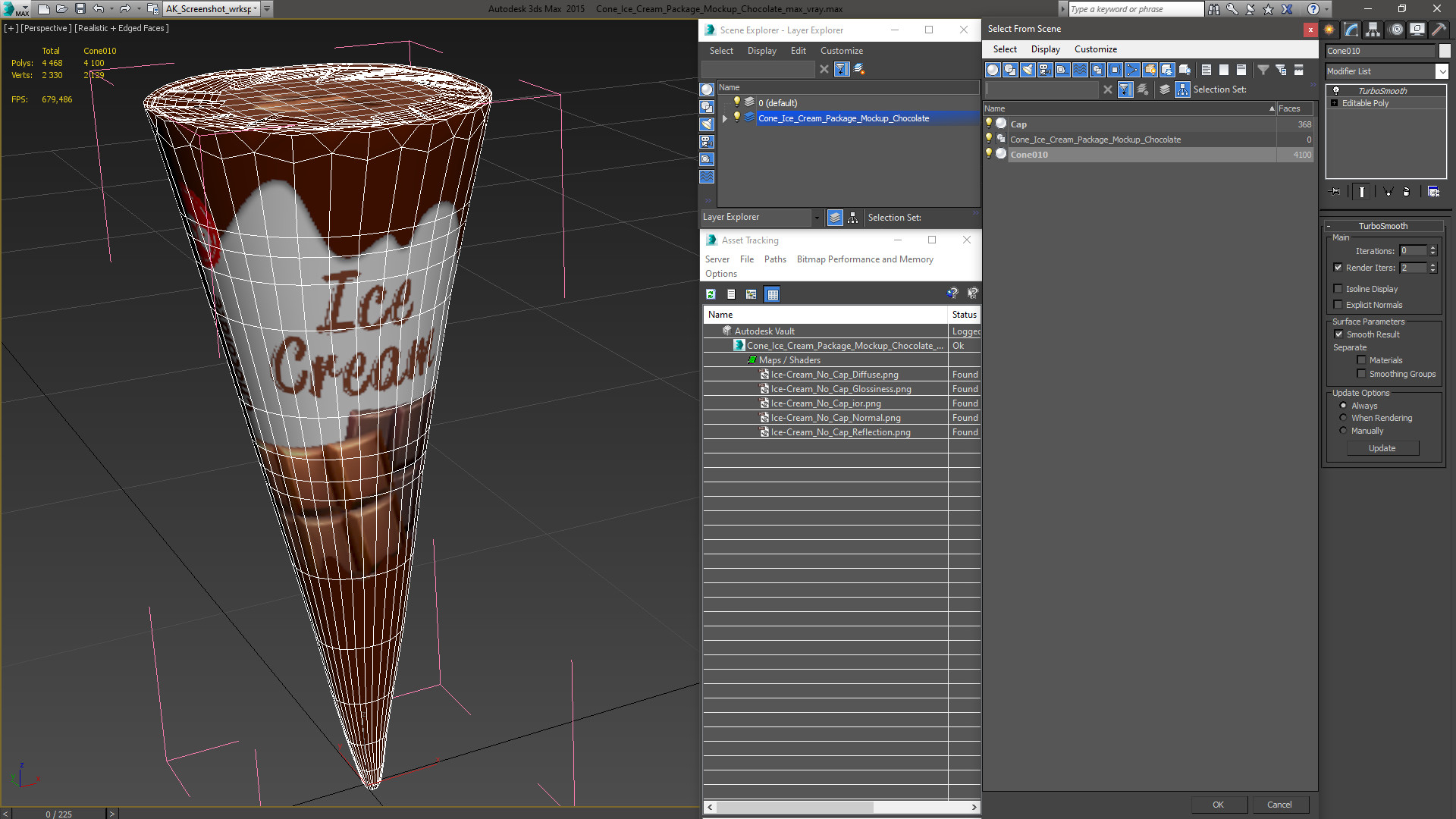
Task: Toggle cameras display filter in Scene Explorer sidebar
Action: (x=707, y=142)
